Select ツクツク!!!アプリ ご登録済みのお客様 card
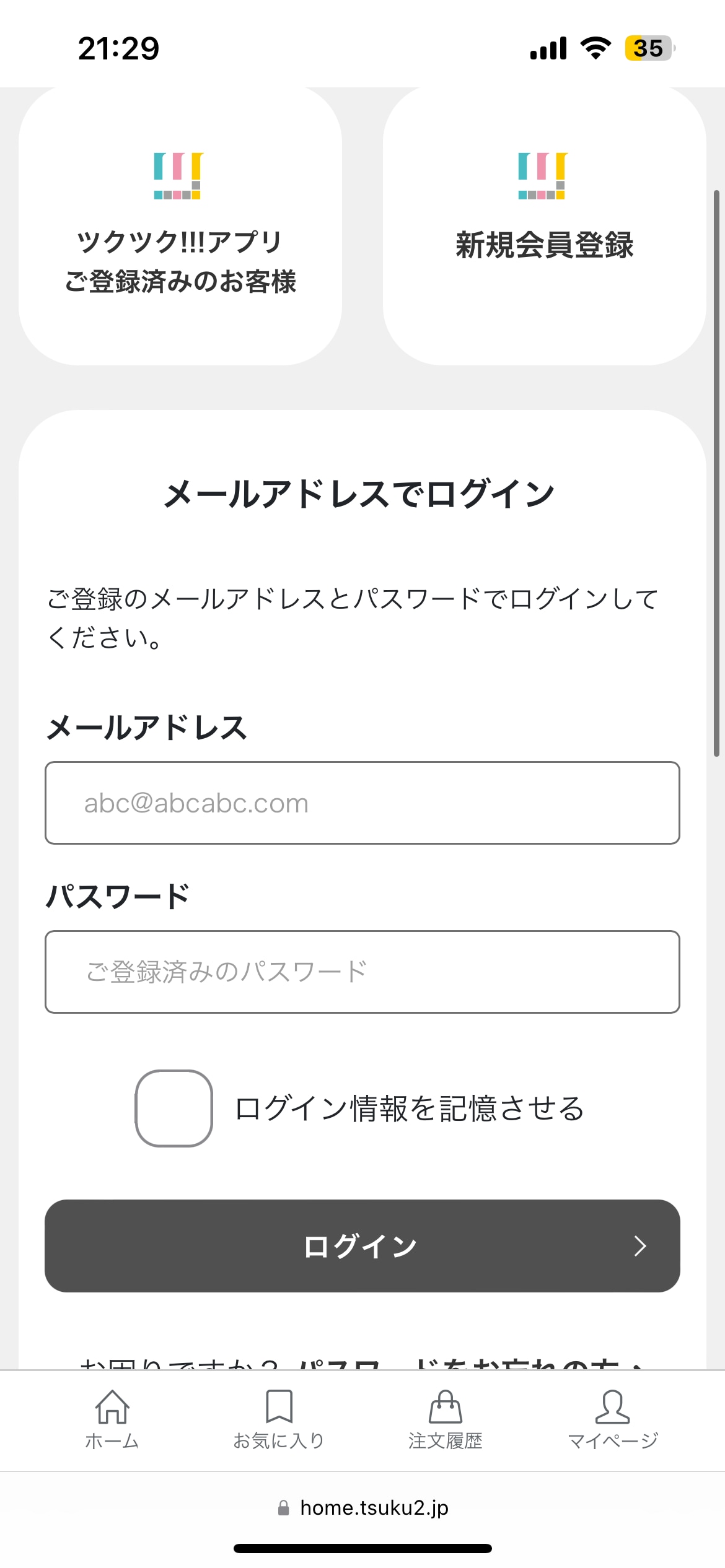 [x=180, y=226]
